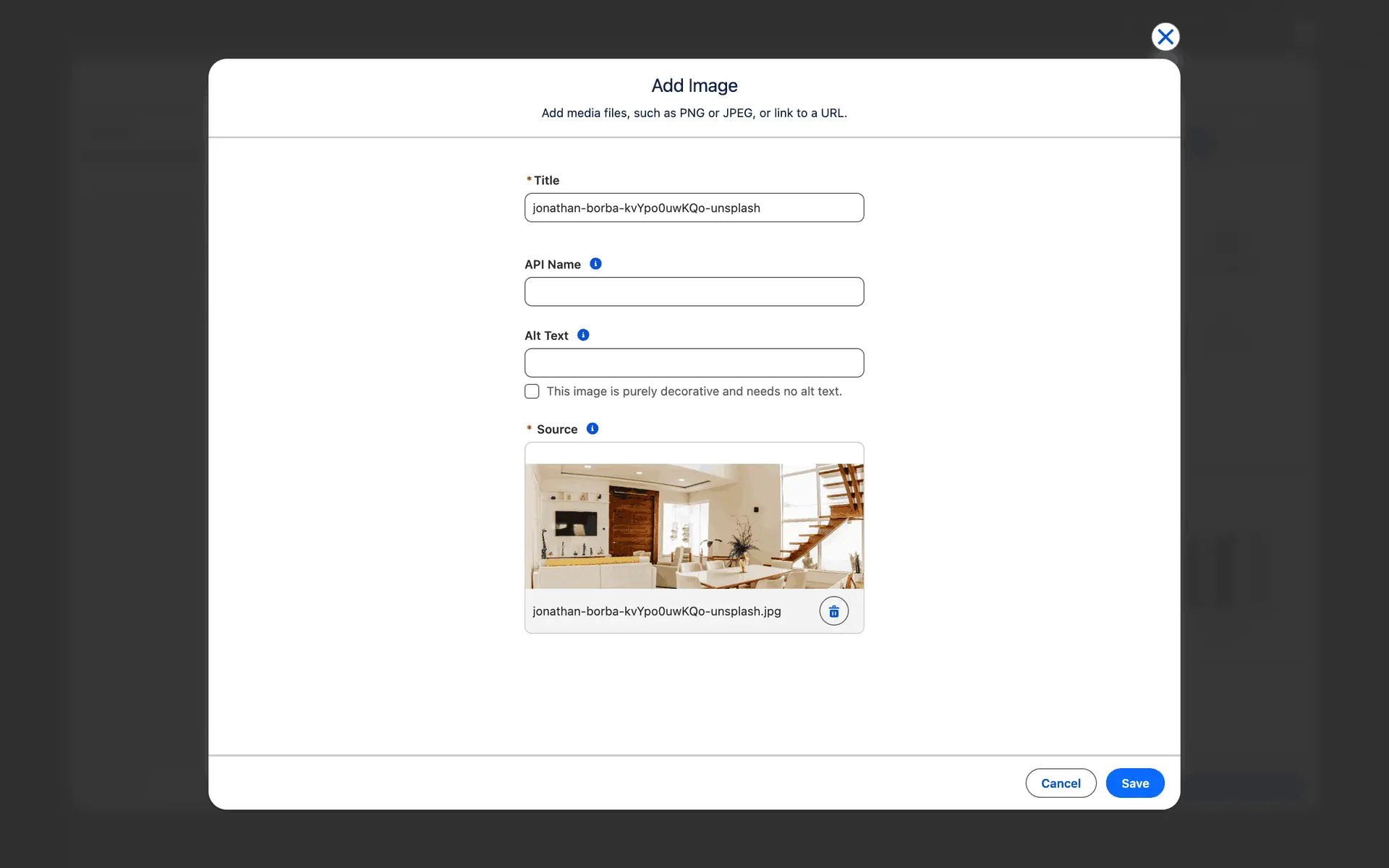Delete the uploaded image with trash icon
Image resolution: width=1389 pixels, height=868 pixels.
[x=833, y=611]
